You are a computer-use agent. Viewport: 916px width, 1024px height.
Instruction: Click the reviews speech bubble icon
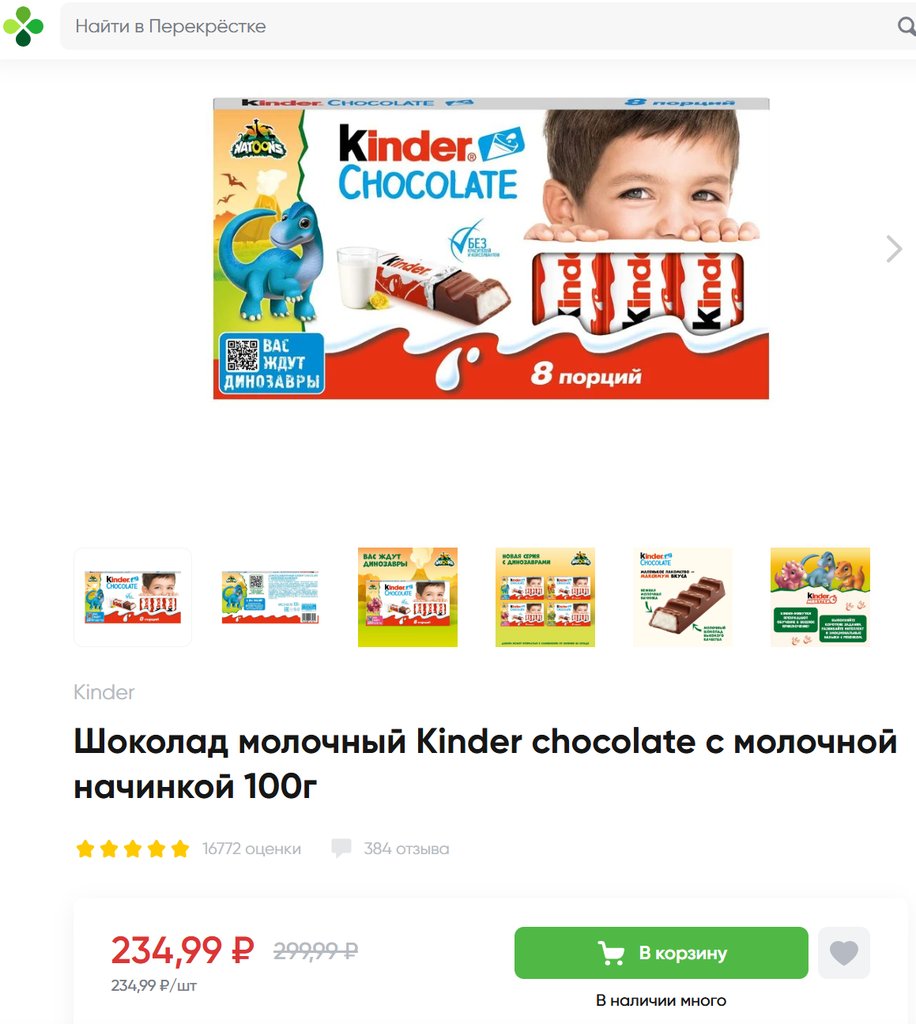[341, 848]
